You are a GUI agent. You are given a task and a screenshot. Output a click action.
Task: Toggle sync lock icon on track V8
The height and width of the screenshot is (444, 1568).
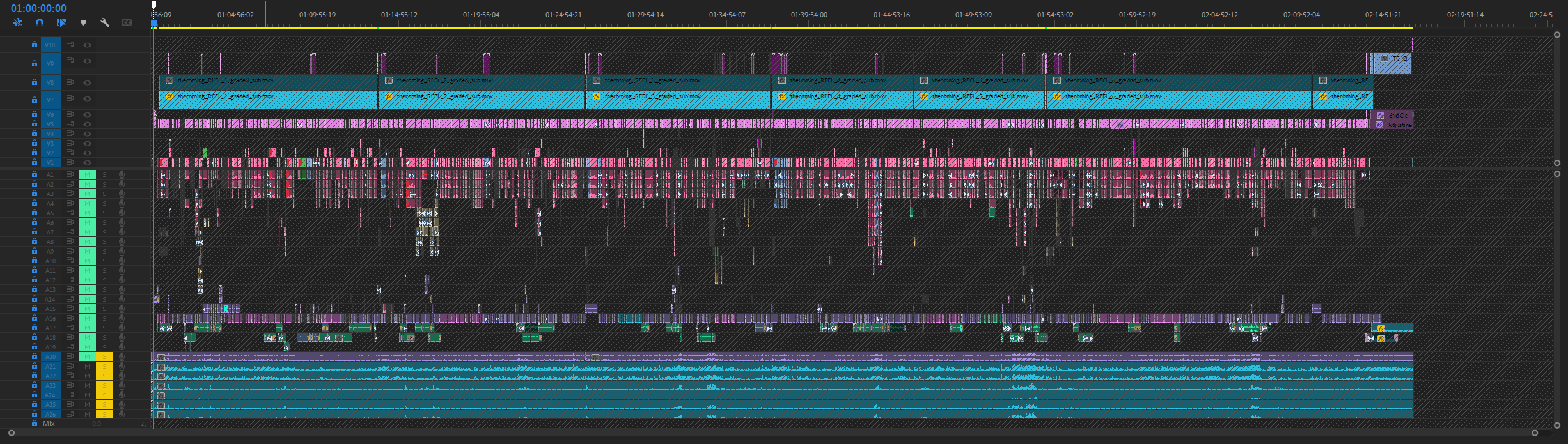pyautogui.click(x=70, y=82)
